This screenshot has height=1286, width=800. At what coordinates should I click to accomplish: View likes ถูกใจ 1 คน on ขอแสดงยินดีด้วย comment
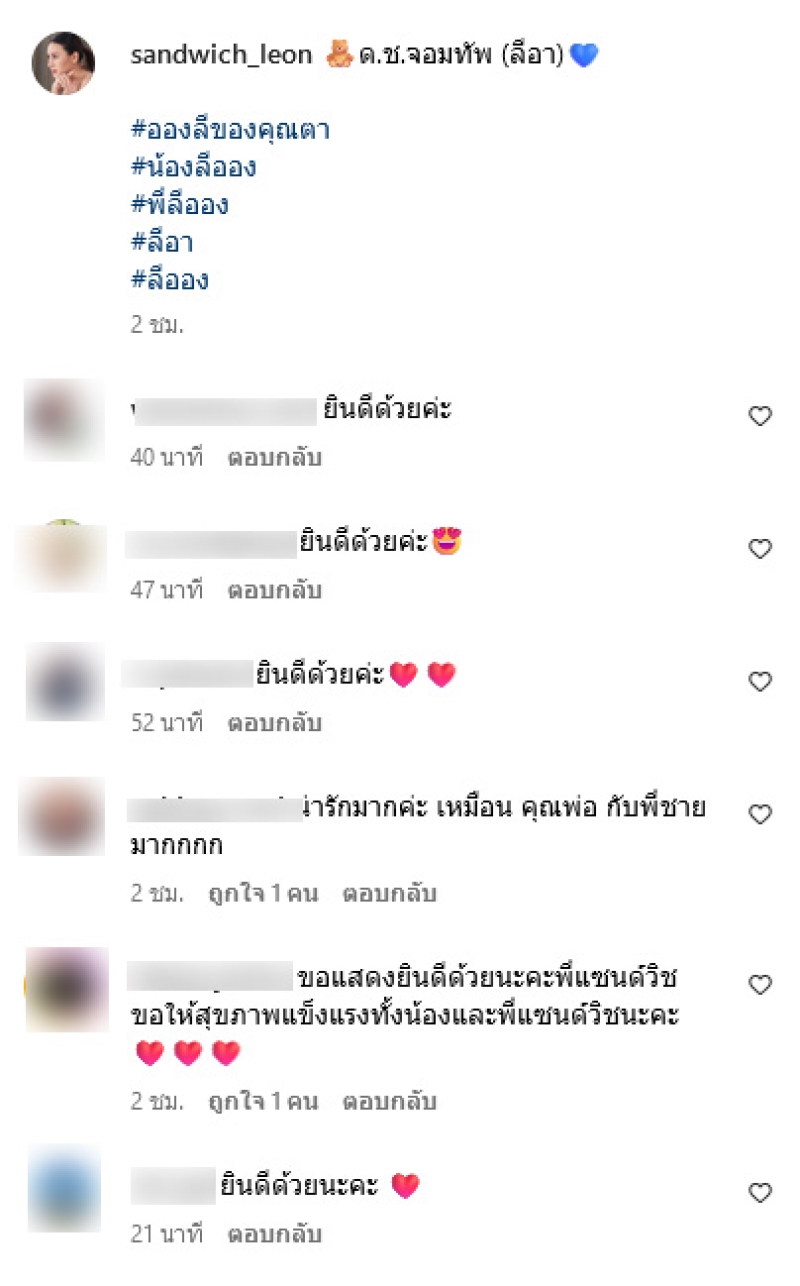pyautogui.click(x=263, y=1102)
